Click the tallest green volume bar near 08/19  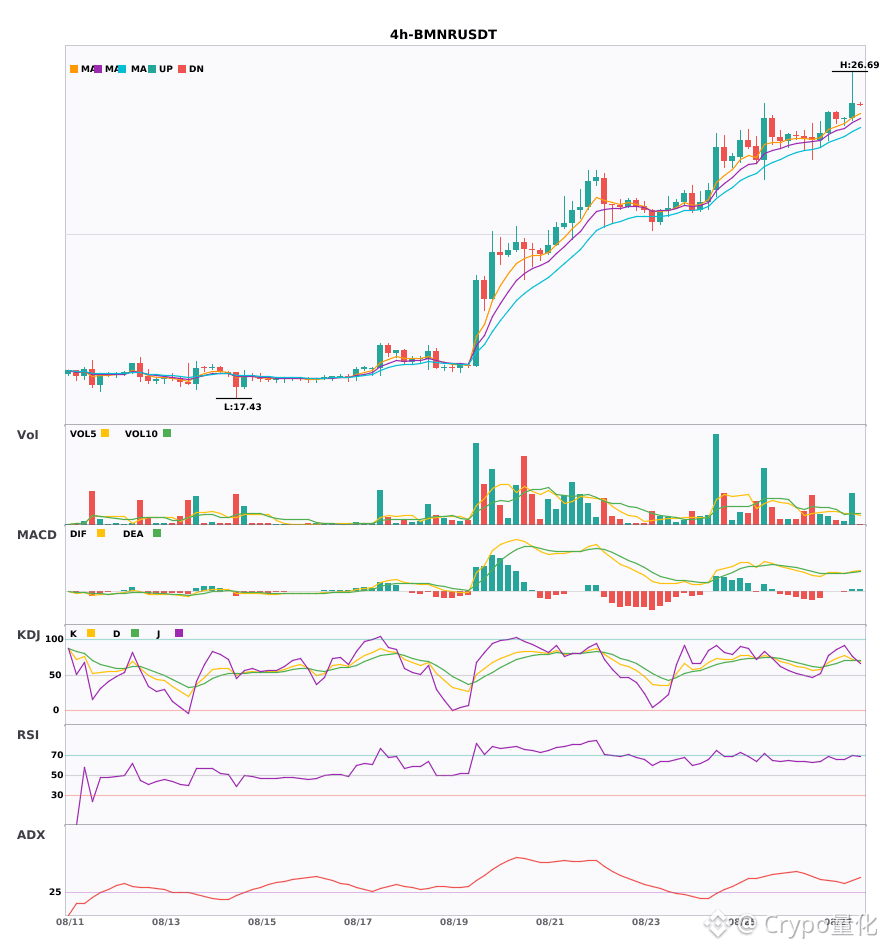476,483
